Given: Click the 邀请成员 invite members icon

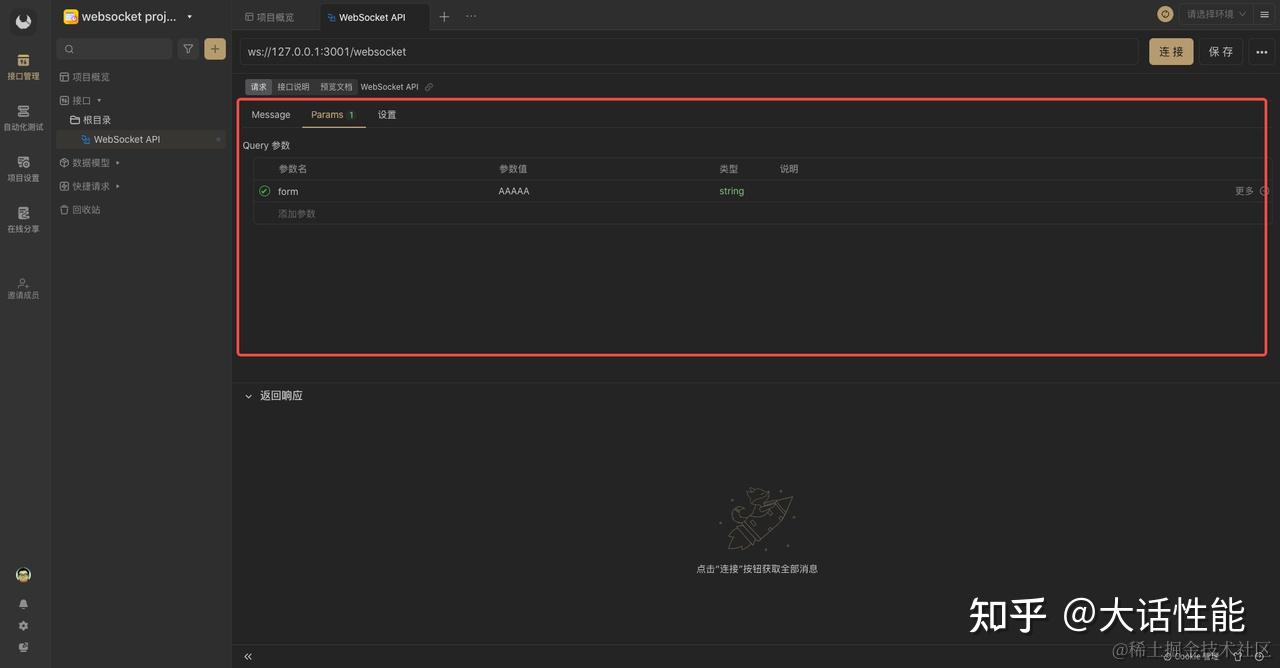Looking at the screenshot, I should click(x=23, y=288).
